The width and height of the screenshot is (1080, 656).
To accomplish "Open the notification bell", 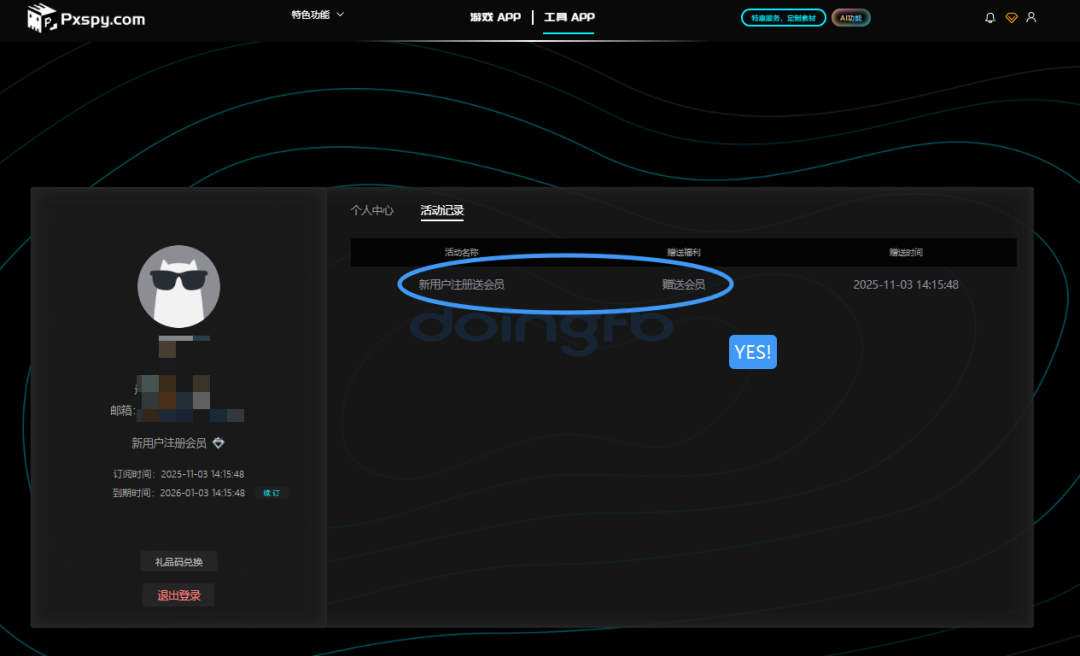I will tap(990, 18).
